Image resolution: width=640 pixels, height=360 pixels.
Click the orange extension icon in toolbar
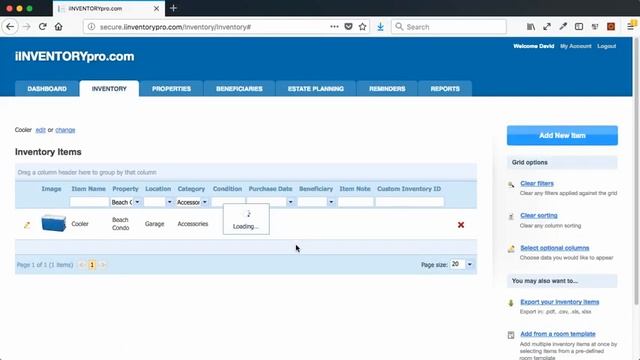click(611, 27)
